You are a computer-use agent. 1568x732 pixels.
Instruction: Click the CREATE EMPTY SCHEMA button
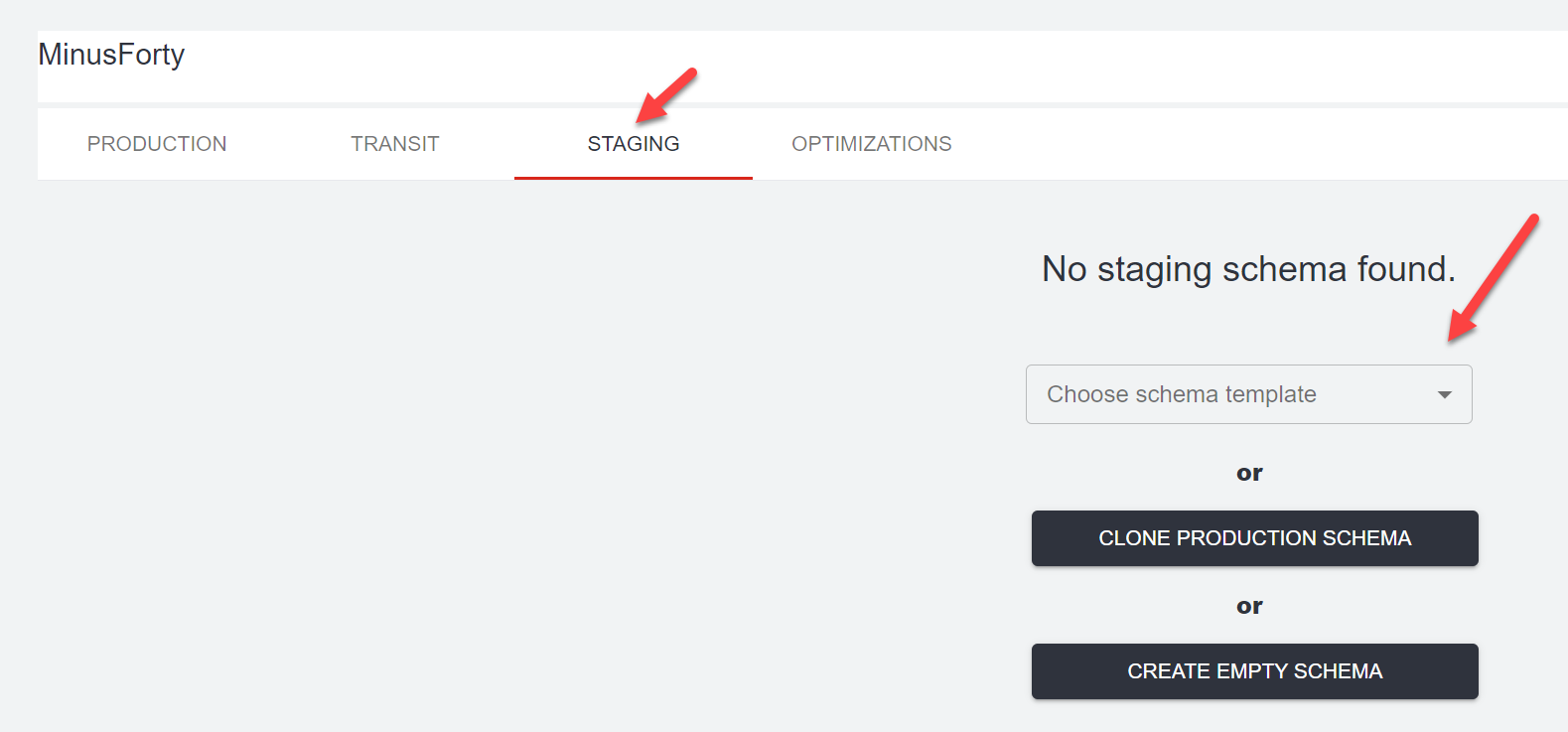(x=1254, y=671)
